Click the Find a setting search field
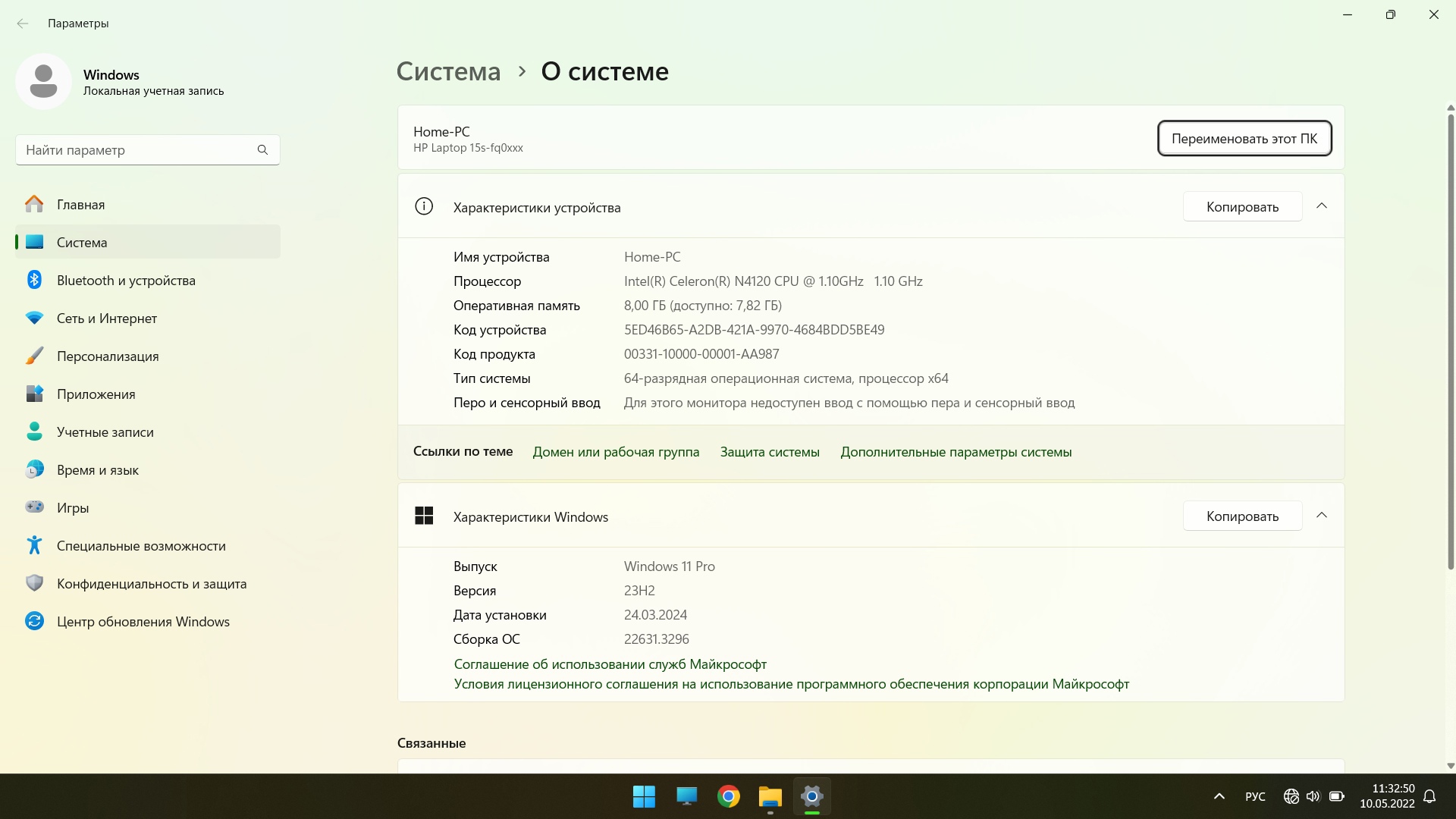 (x=136, y=150)
